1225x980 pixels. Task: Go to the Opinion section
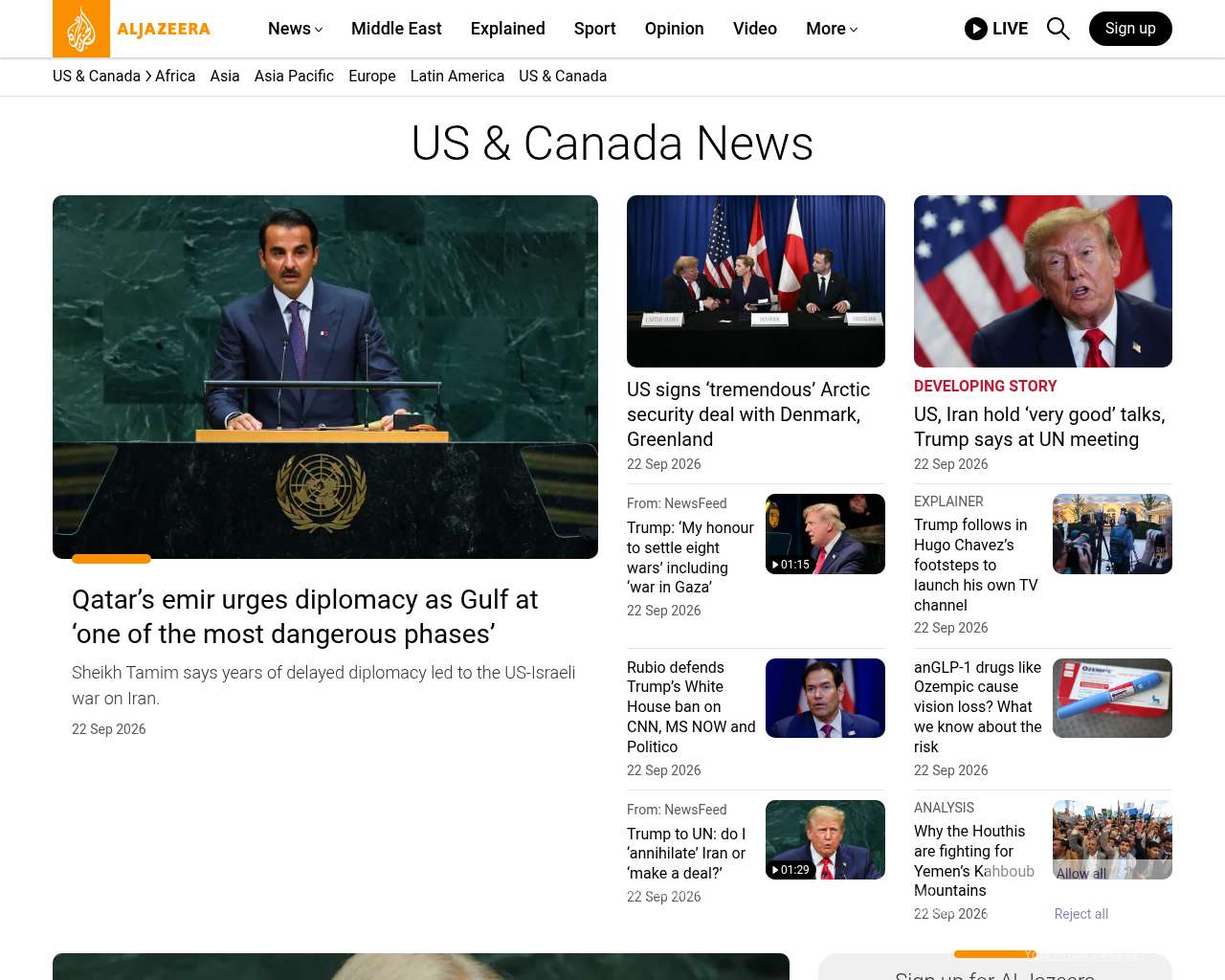[x=675, y=29]
